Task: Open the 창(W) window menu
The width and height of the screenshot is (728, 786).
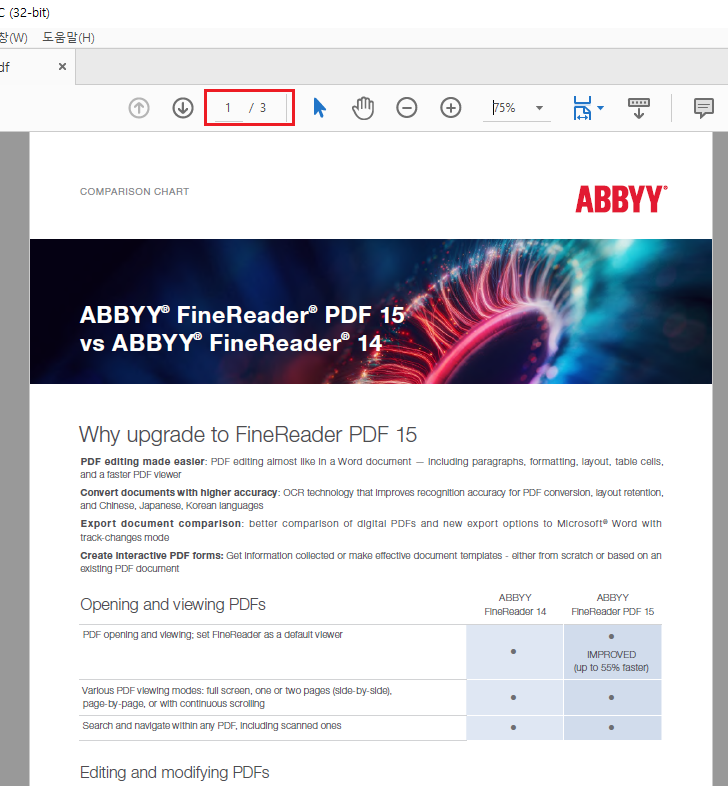Action: [14, 38]
